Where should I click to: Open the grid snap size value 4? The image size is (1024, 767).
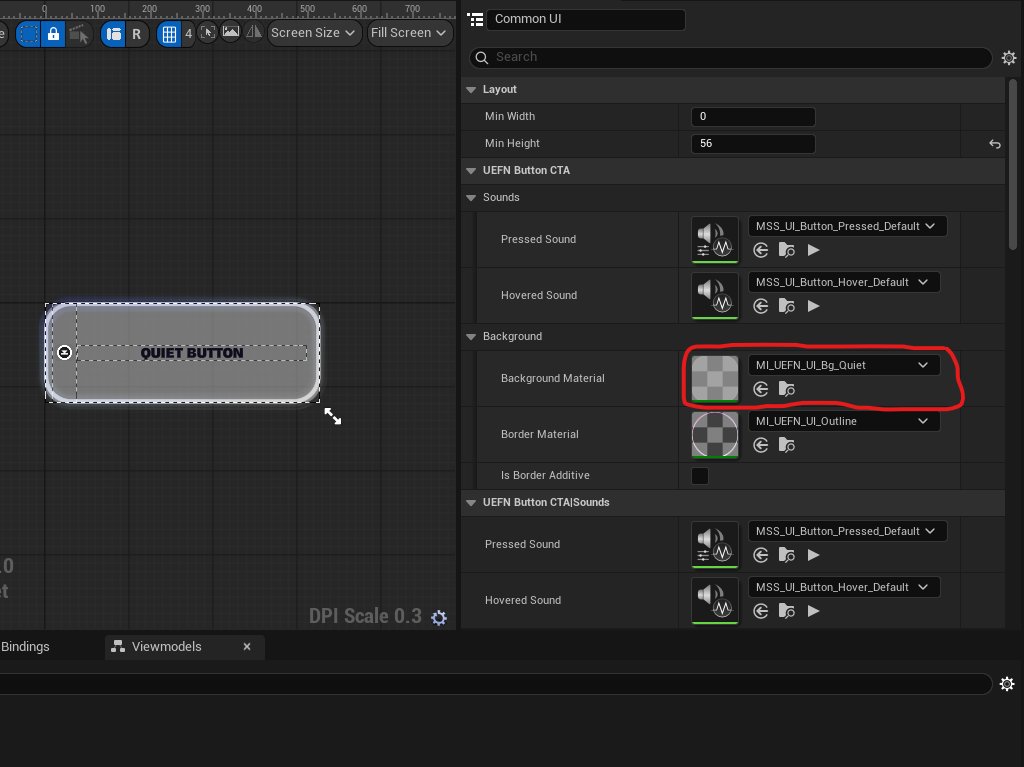188,33
